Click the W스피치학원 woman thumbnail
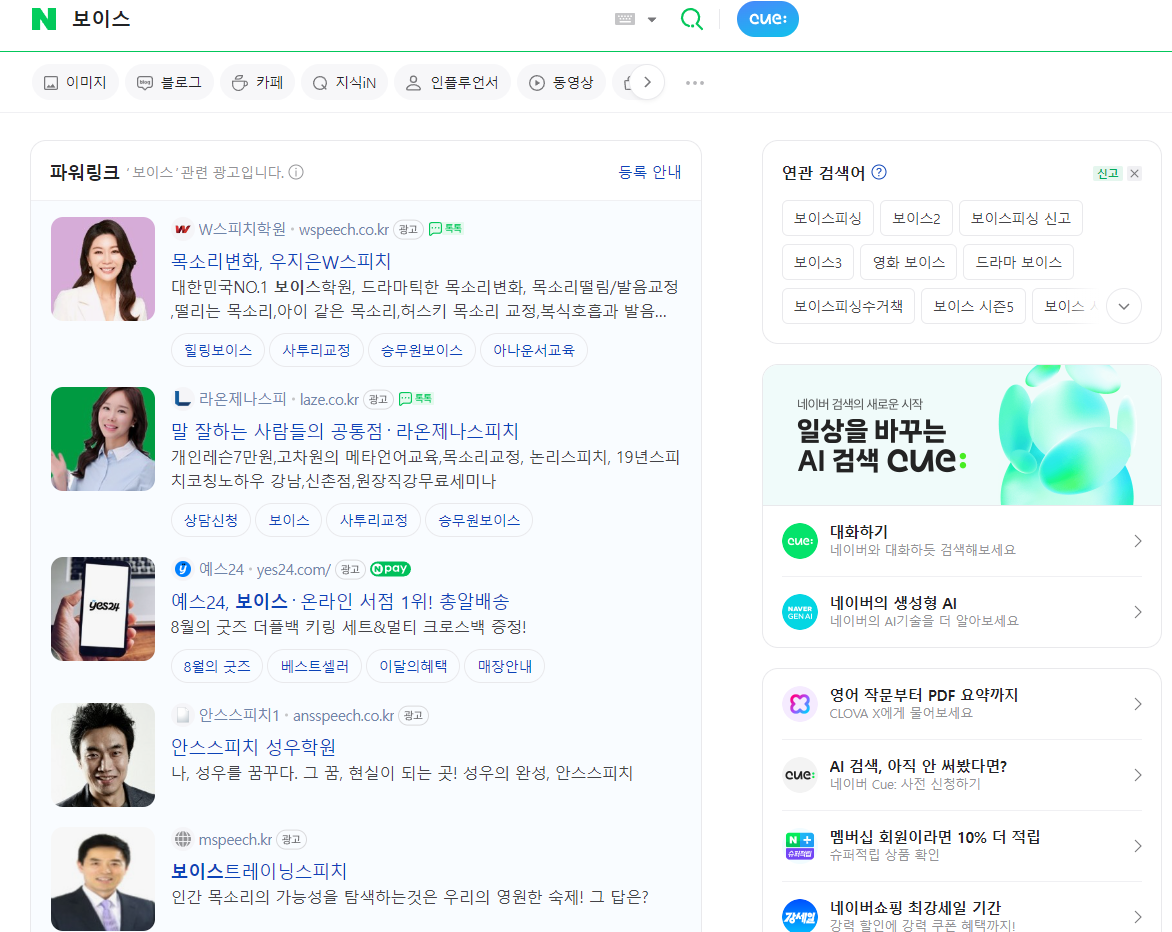The image size is (1172, 932). (x=103, y=269)
